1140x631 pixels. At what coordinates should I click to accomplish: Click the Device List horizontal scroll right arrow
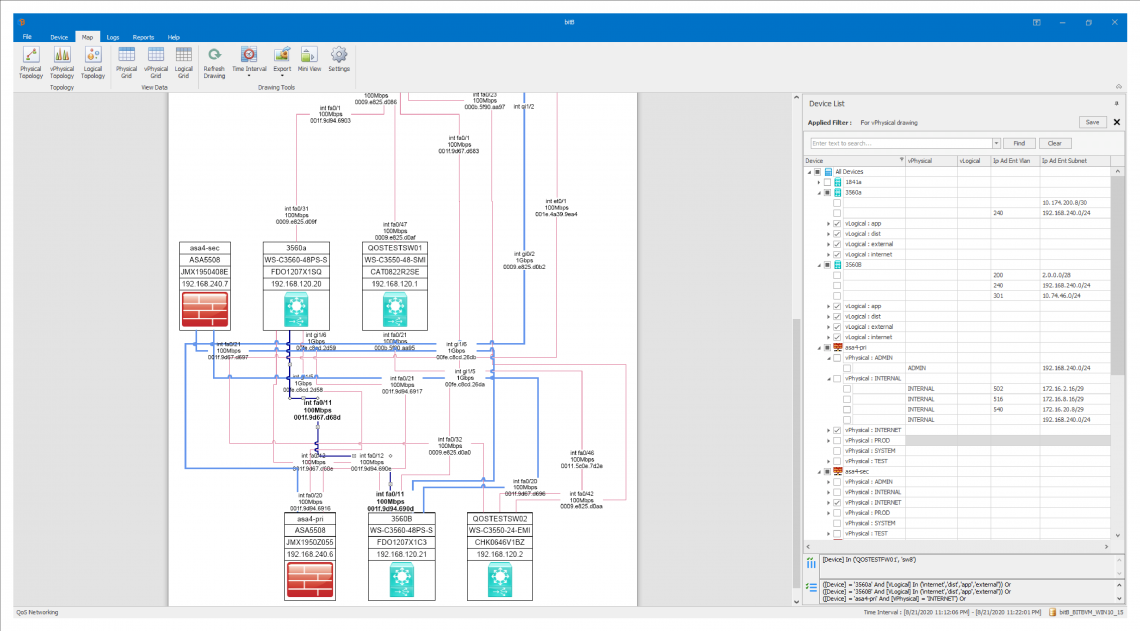(1107, 547)
